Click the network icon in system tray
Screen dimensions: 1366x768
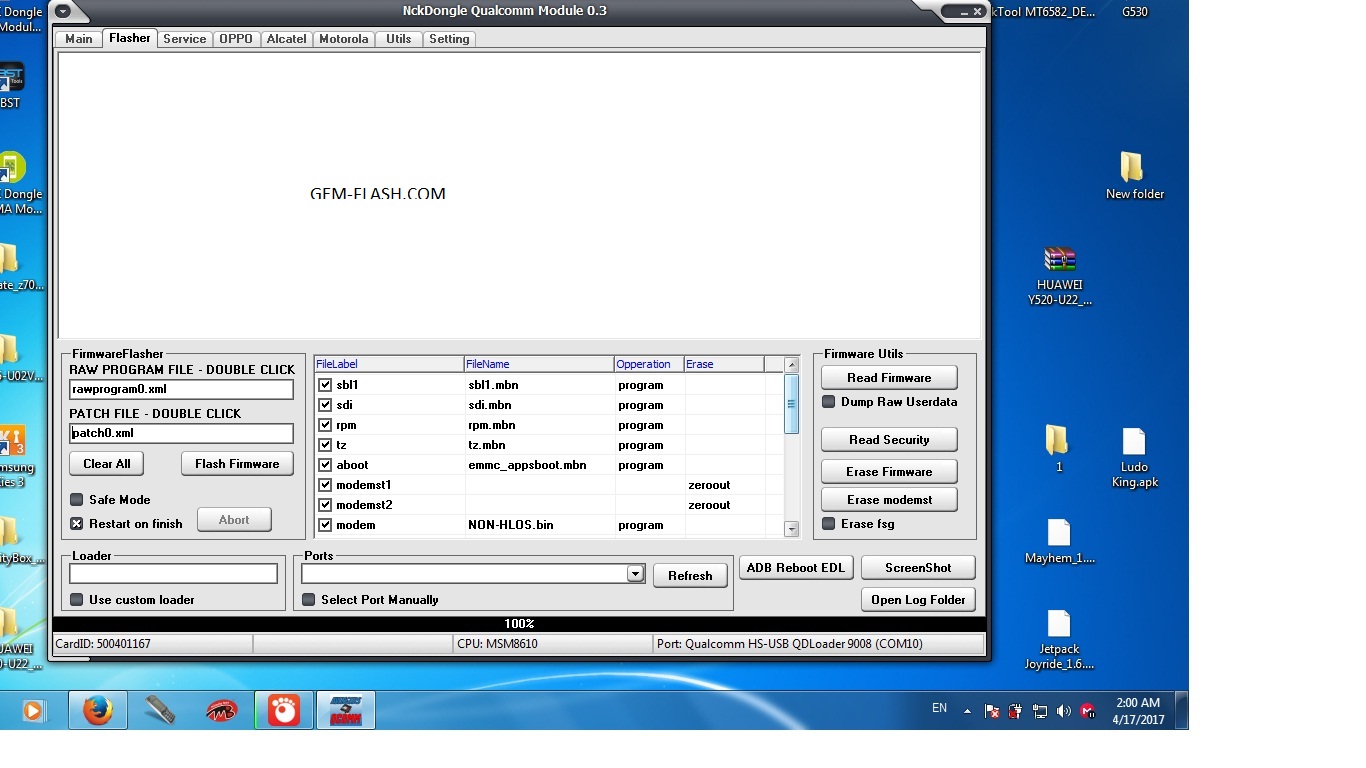pyautogui.click(x=1040, y=711)
